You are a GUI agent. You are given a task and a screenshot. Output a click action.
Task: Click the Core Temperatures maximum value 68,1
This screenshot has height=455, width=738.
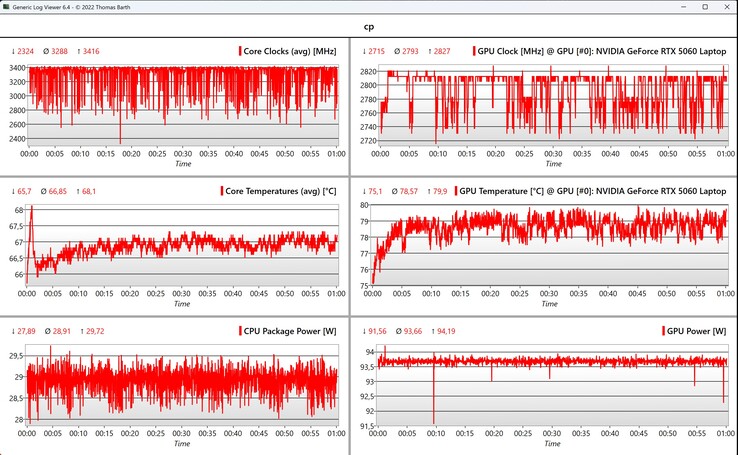click(x=88, y=191)
